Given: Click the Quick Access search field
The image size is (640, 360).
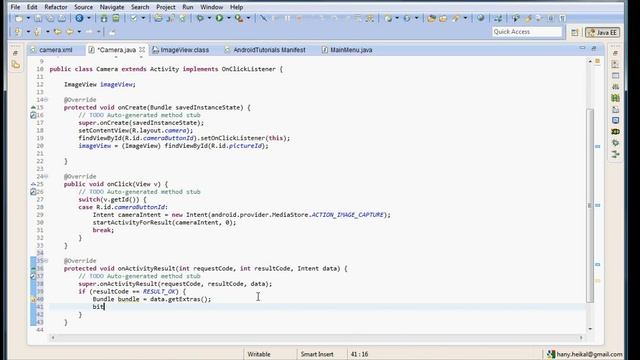Looking at the screenshot, I should [x=527, y=32].
